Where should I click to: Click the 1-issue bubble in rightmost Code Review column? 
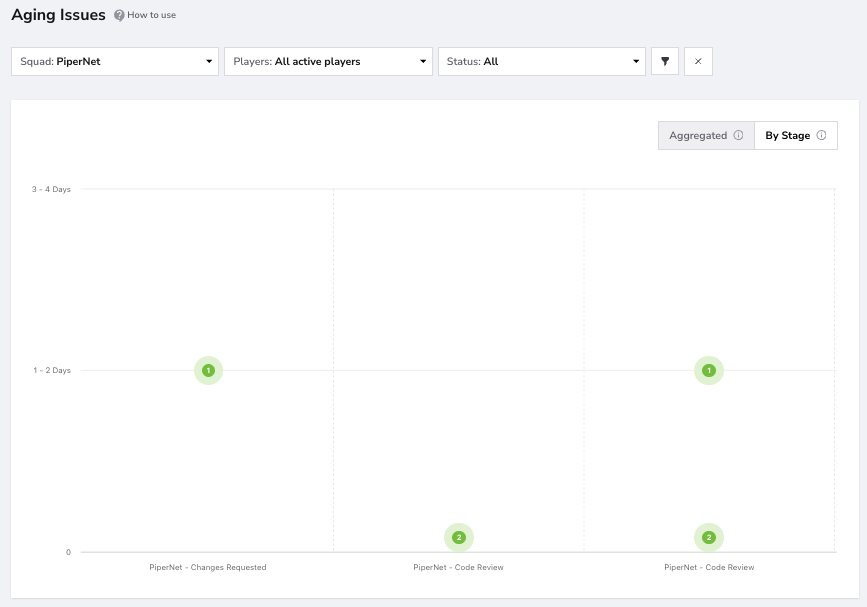coord(709,370)
